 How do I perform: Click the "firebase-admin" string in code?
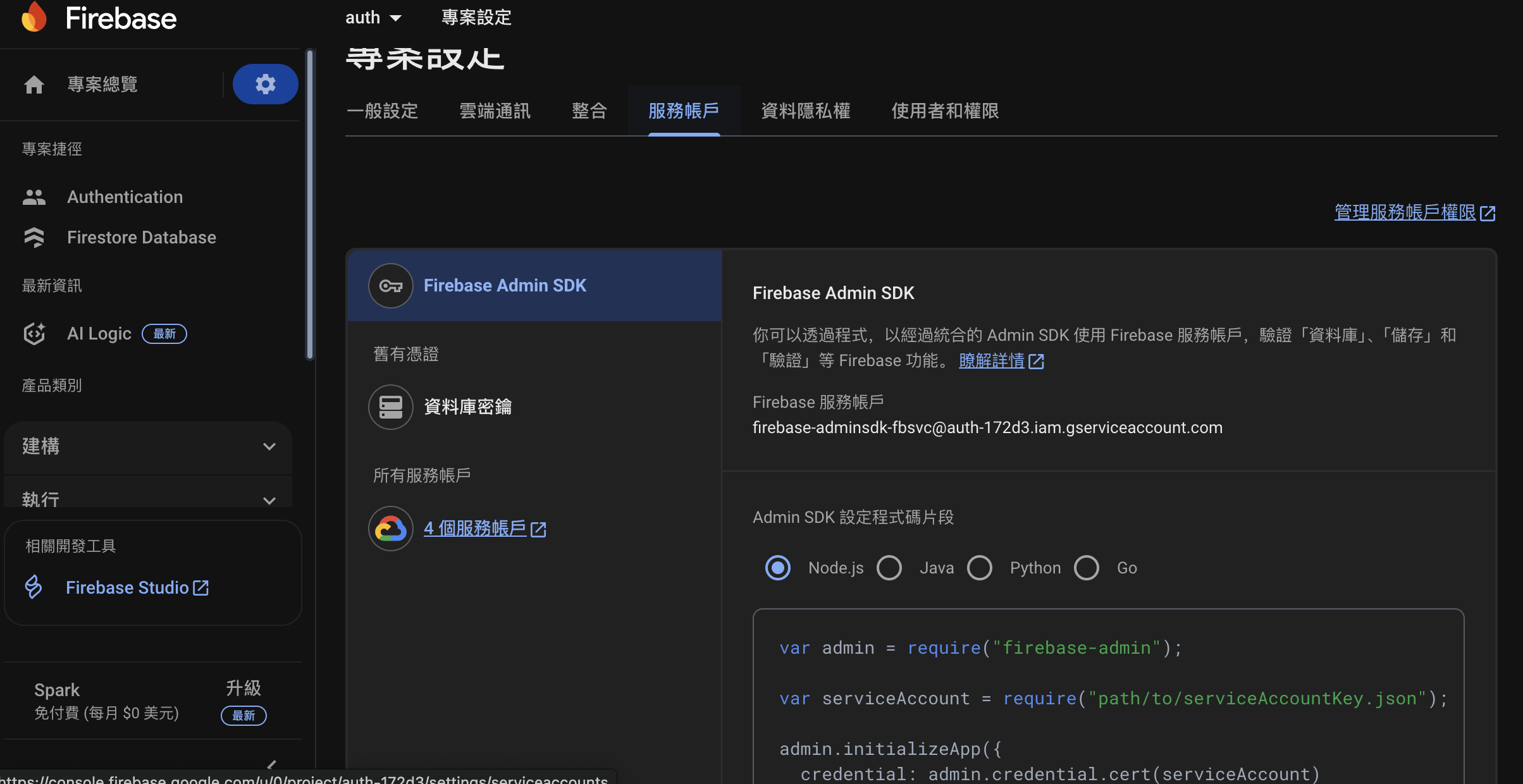(x=1076, y=648)
